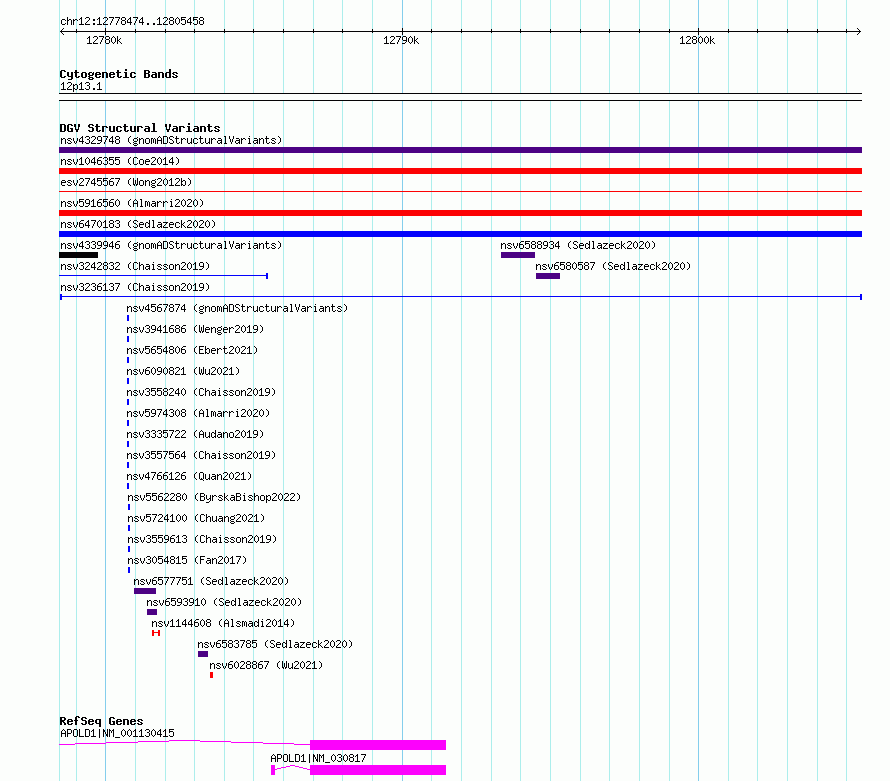Open nsv3242832 (Chaisson2019) label
890x781 pixels.
click(x=135, y=266)
